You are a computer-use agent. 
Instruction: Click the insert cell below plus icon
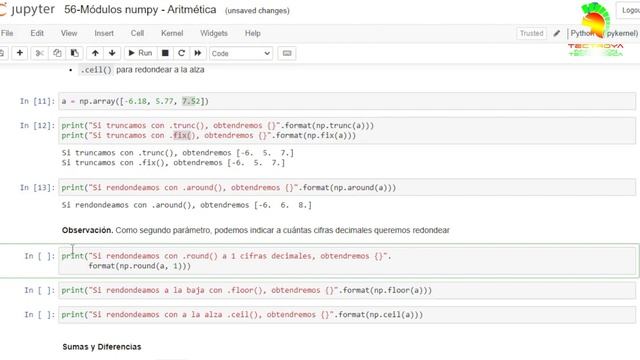click(20, 53)
